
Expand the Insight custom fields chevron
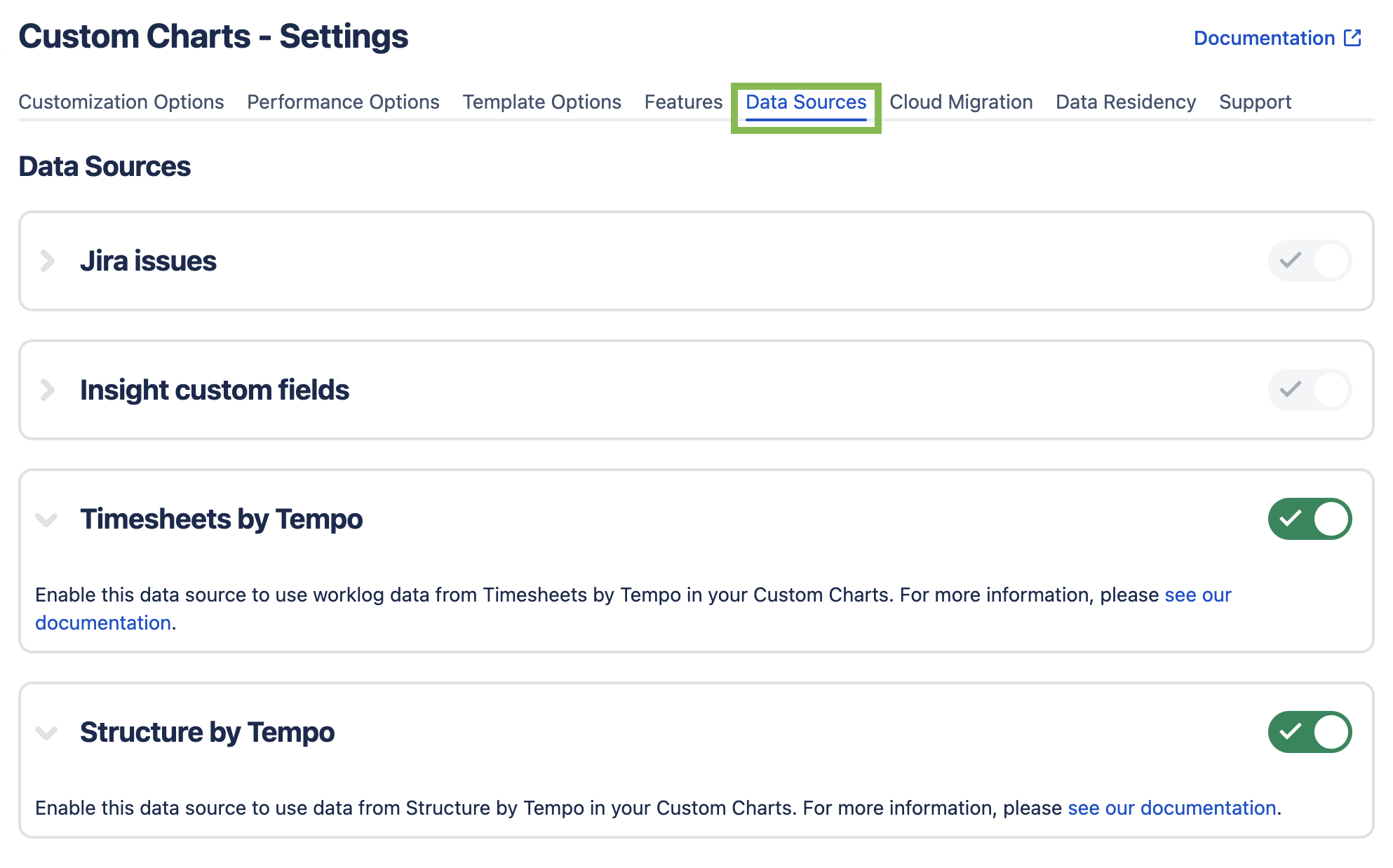coord(47,390)
